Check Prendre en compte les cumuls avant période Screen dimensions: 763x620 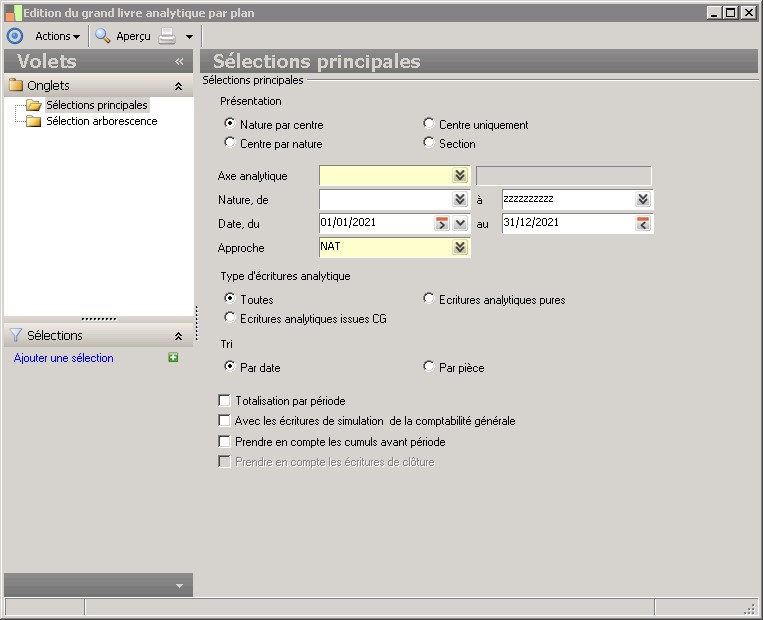(224, 441)
